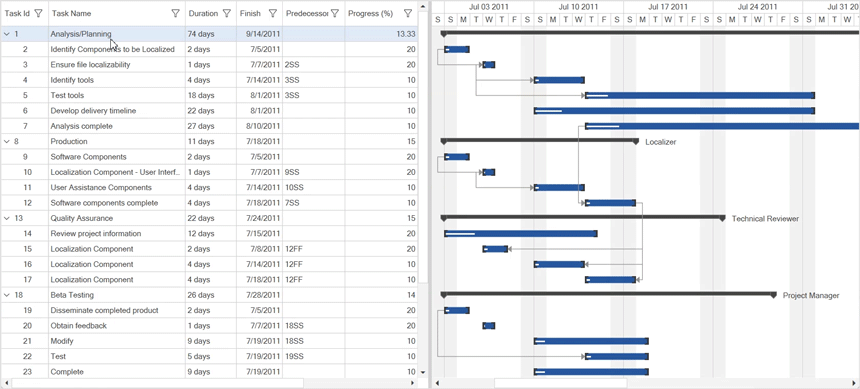Select the Gantt bar for Identify tools
This screenshot has height=389, width=860.
click(x=559, y=80)
